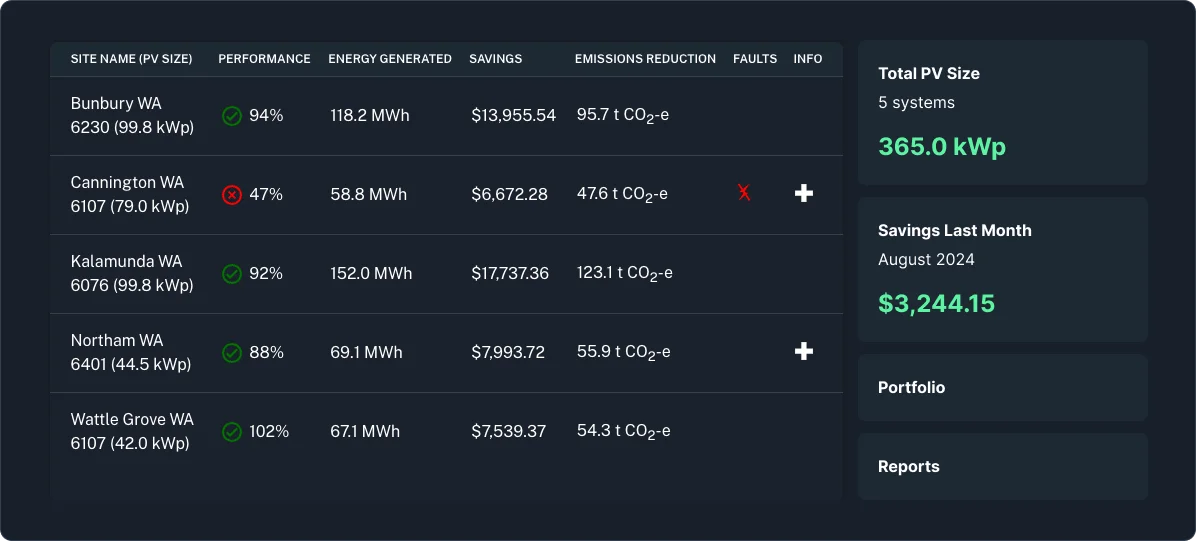Click the Site Name (PV Size) header
The image size is (1196, 541).
tap(131, 59)
